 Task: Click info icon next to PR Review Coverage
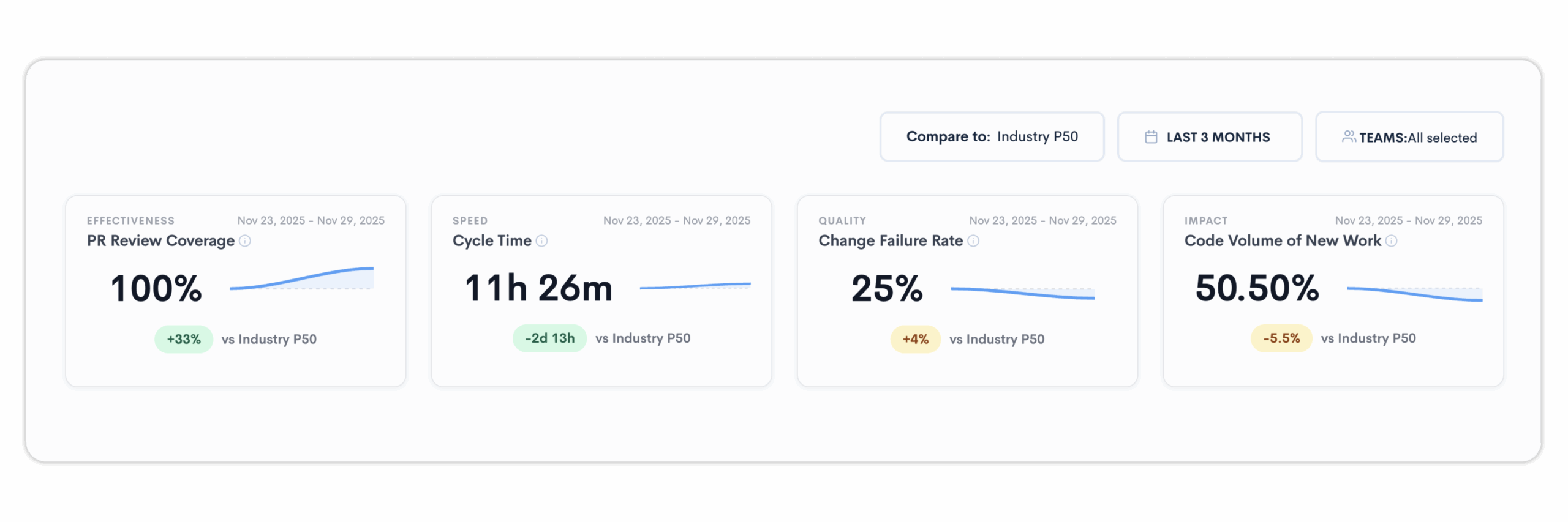[245, 241]
